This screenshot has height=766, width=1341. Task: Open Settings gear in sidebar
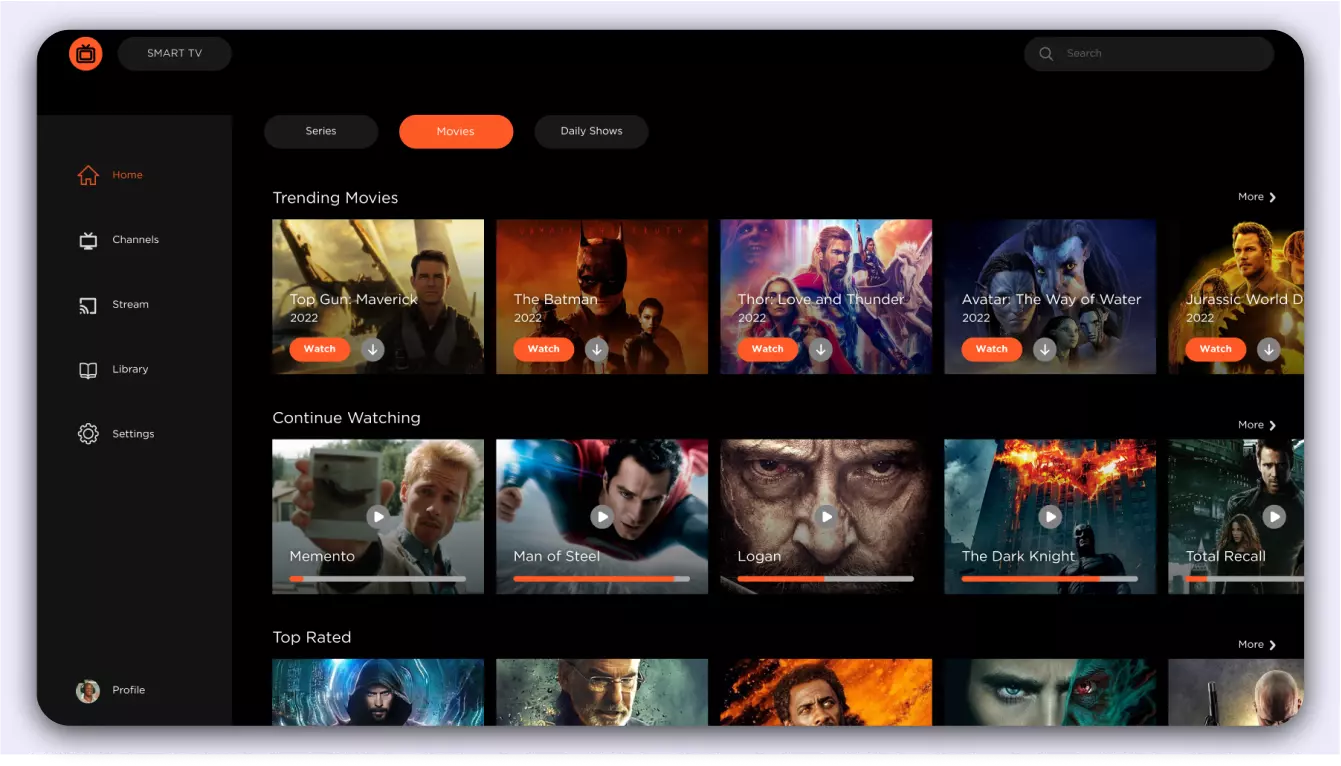[88, 434]
